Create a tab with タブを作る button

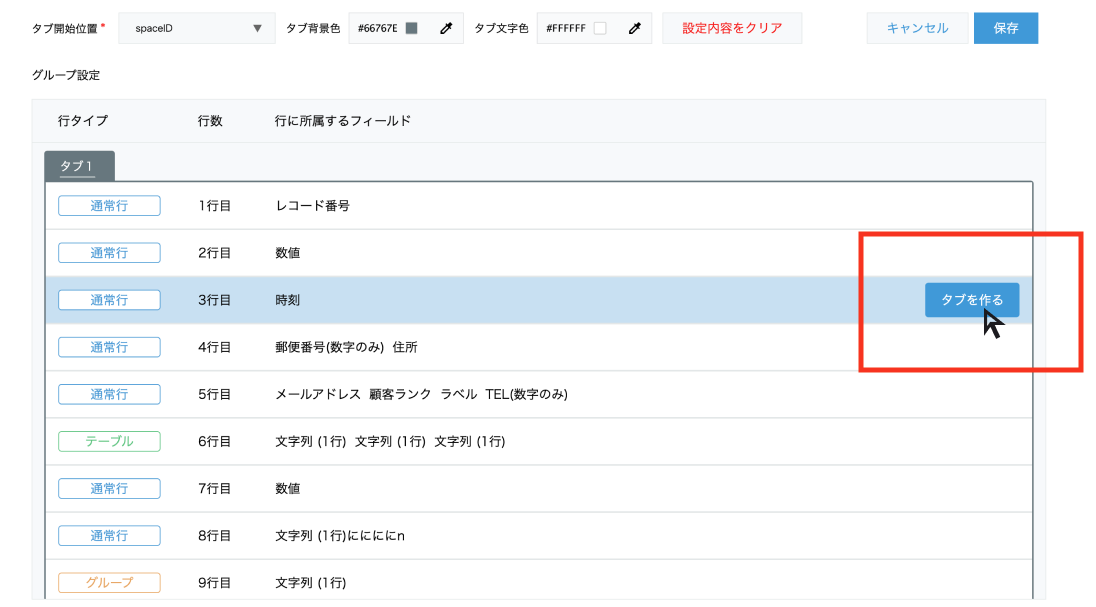coord(971,299)
